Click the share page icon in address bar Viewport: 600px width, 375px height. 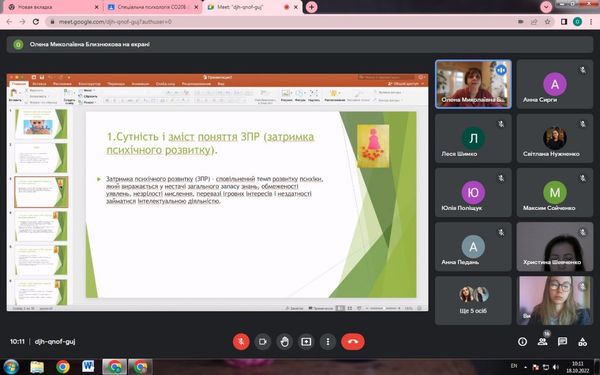click(534, 22)
